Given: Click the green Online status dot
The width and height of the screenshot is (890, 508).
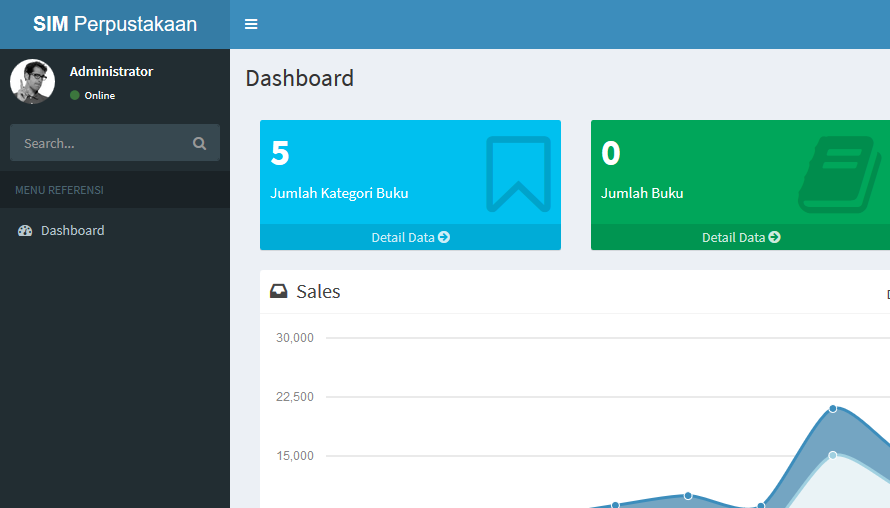Looking at the screenshot, I should 74,95.
